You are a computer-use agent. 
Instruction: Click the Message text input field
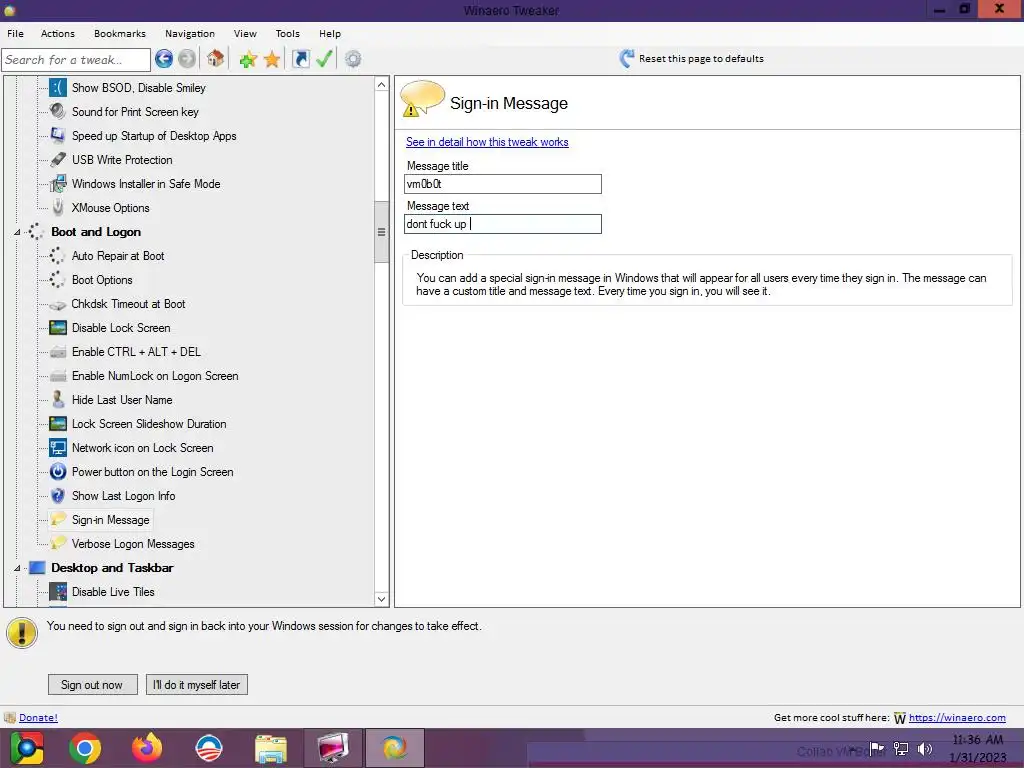[503, 224]
